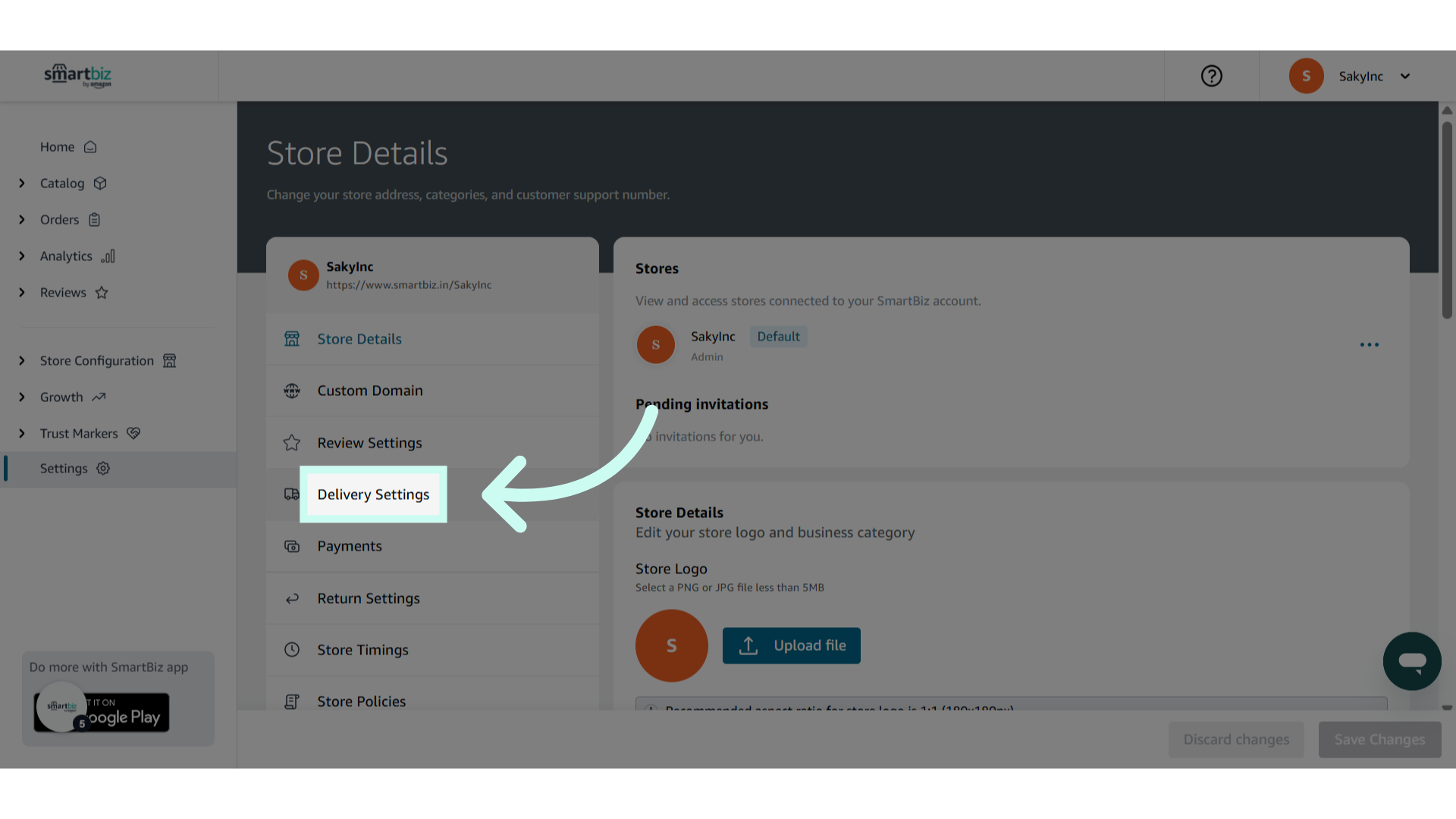This screenshot has height=819, width=1456.
Task: Click the Settings gear icon
Action: point(103,469)
